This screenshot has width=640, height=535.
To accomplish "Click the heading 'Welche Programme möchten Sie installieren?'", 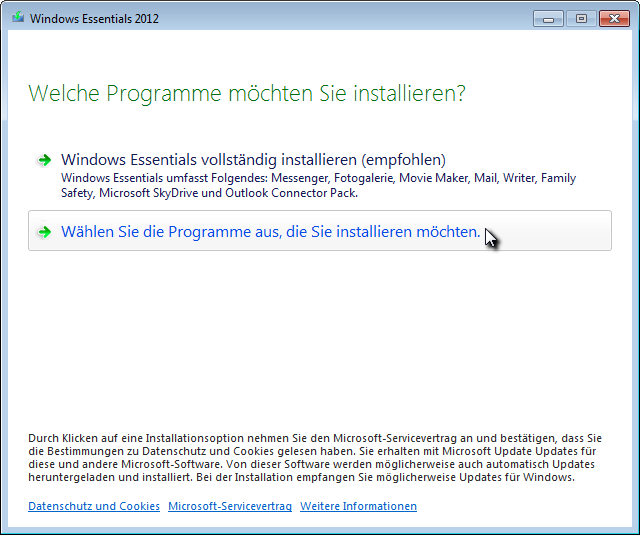I will (x=247, y=93).
